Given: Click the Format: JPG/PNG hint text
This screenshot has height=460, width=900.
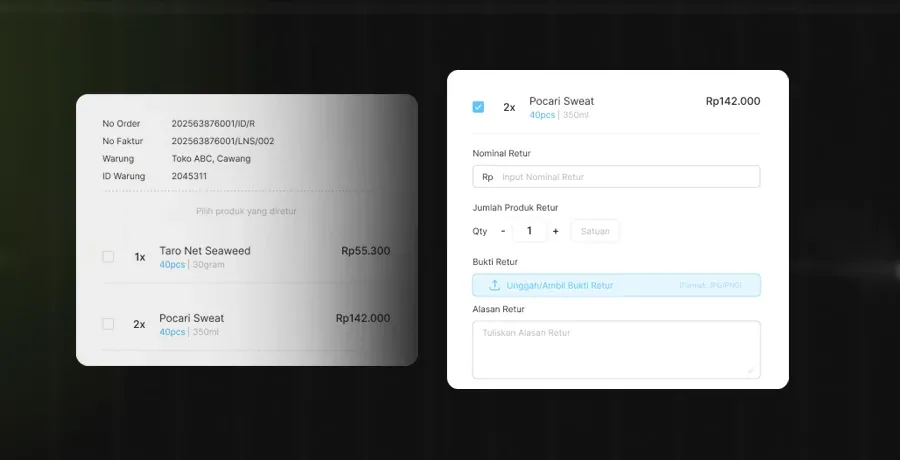Looking at the screenshot, I should tap(711, 285).
